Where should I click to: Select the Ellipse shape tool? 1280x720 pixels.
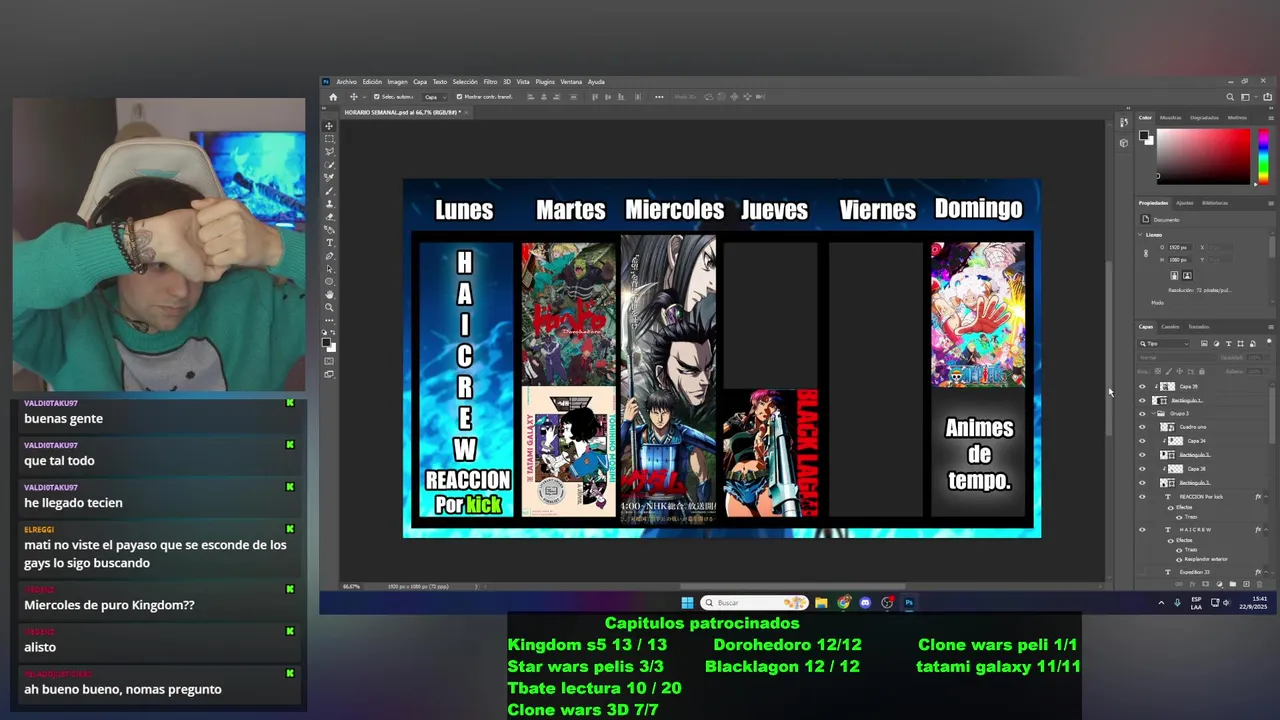pos(330,280)
